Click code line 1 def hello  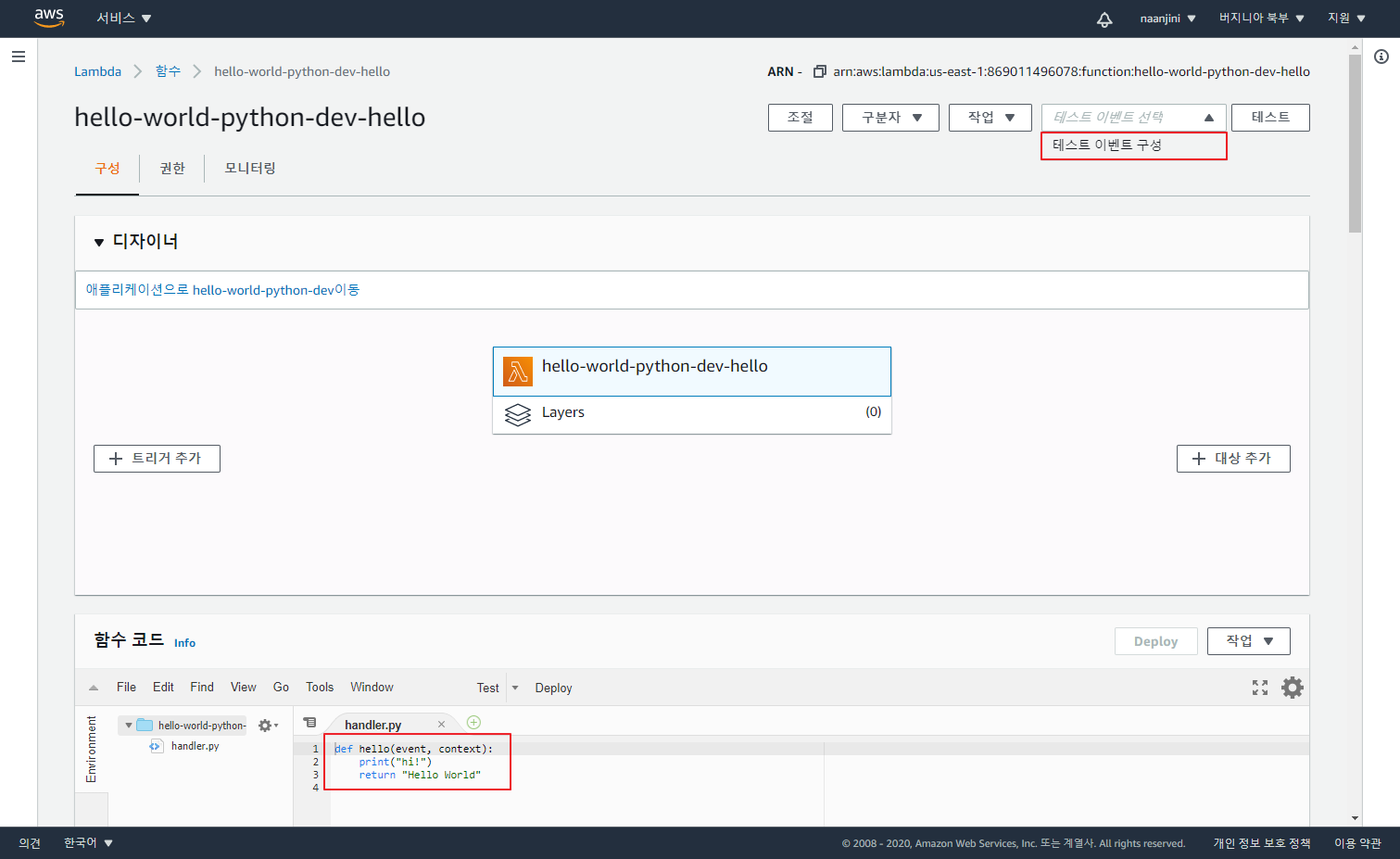pyautogui.click(x=413, y=749)
